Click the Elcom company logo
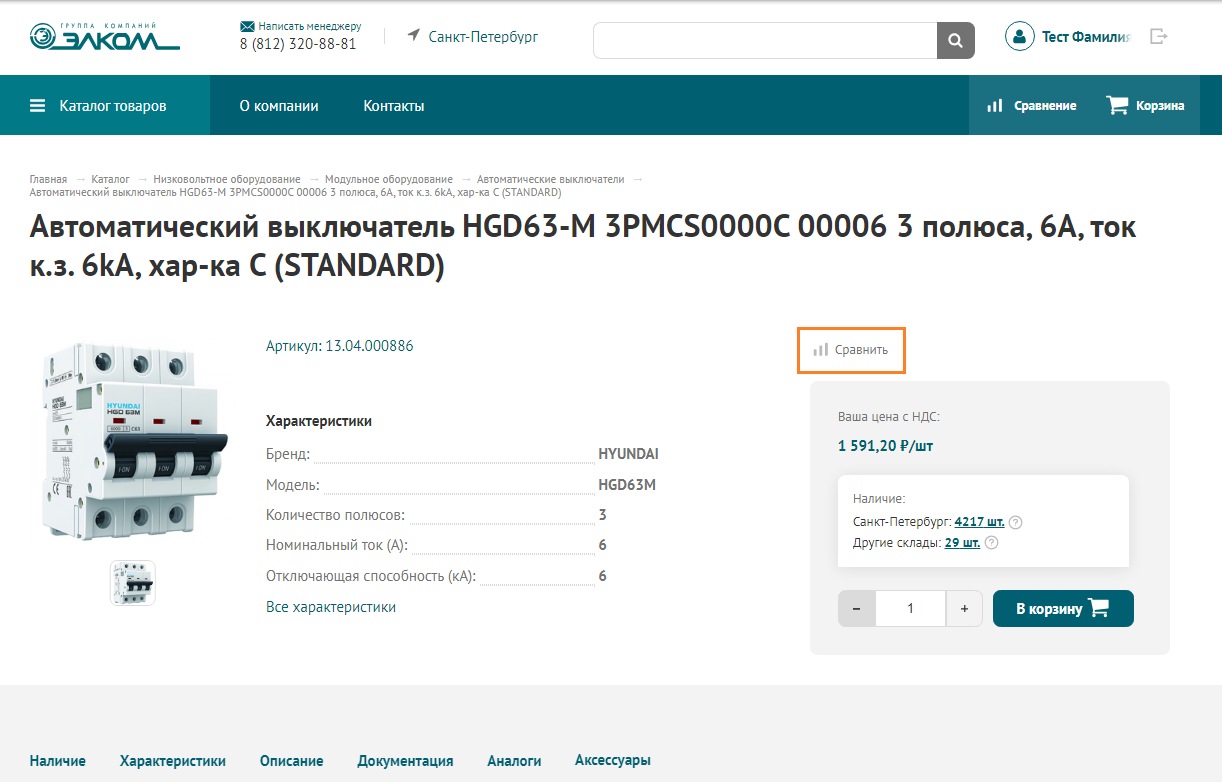The width and height of the screenshot is (1222, 782). (104, 37)
